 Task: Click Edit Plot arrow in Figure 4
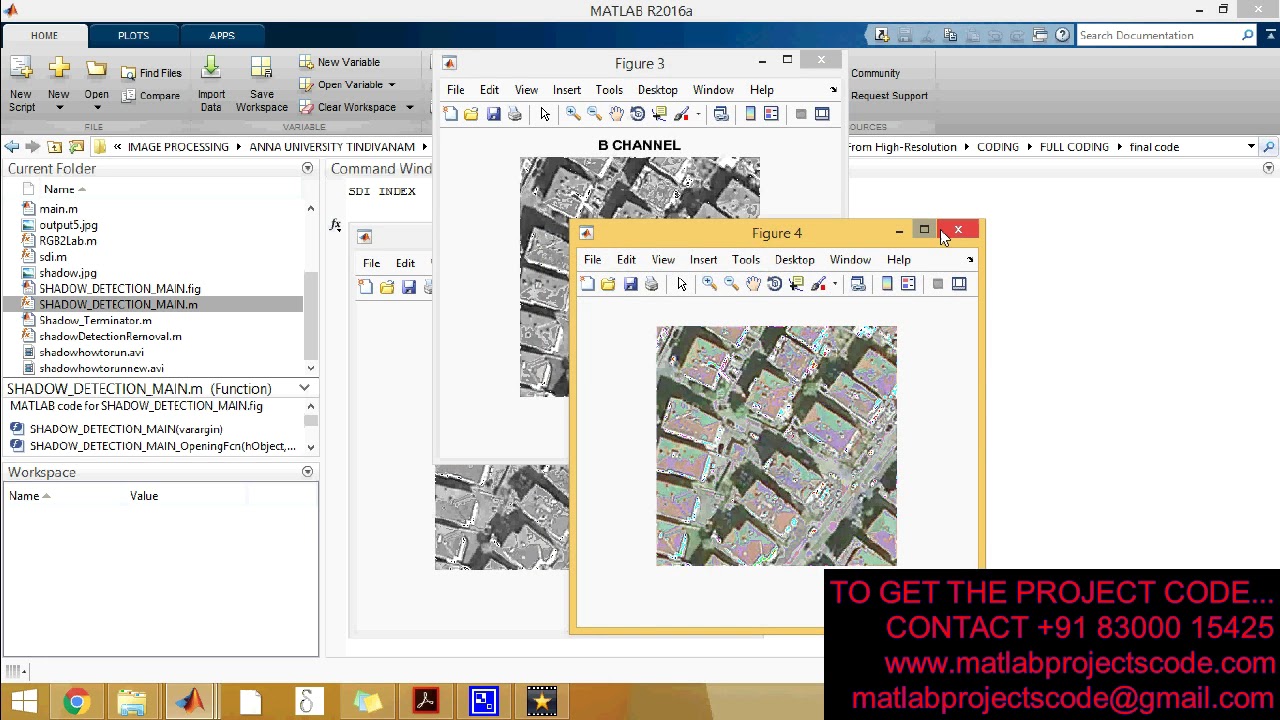pos(682,284)
